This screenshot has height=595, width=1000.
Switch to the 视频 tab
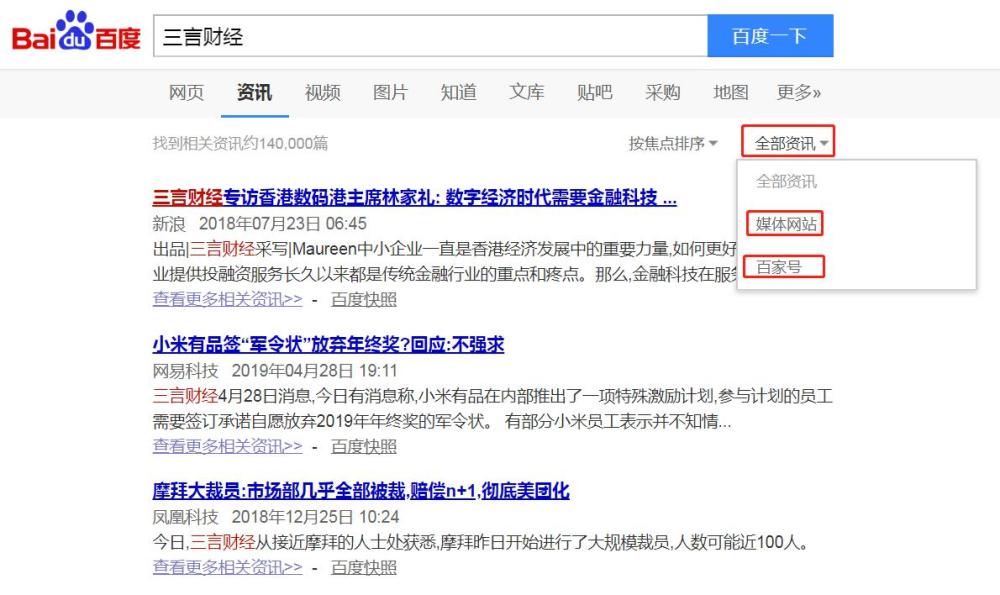coord(322,93)
